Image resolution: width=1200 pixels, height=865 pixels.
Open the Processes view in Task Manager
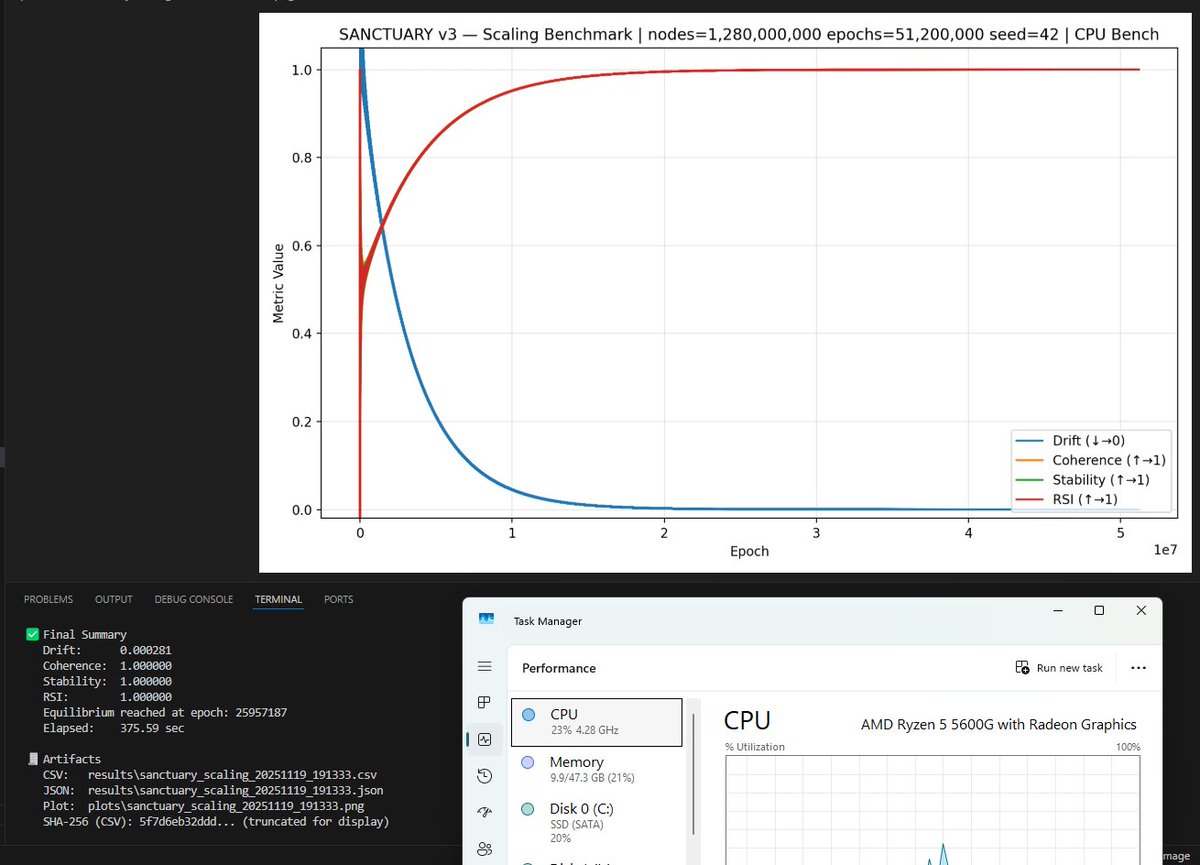(484, 702)
